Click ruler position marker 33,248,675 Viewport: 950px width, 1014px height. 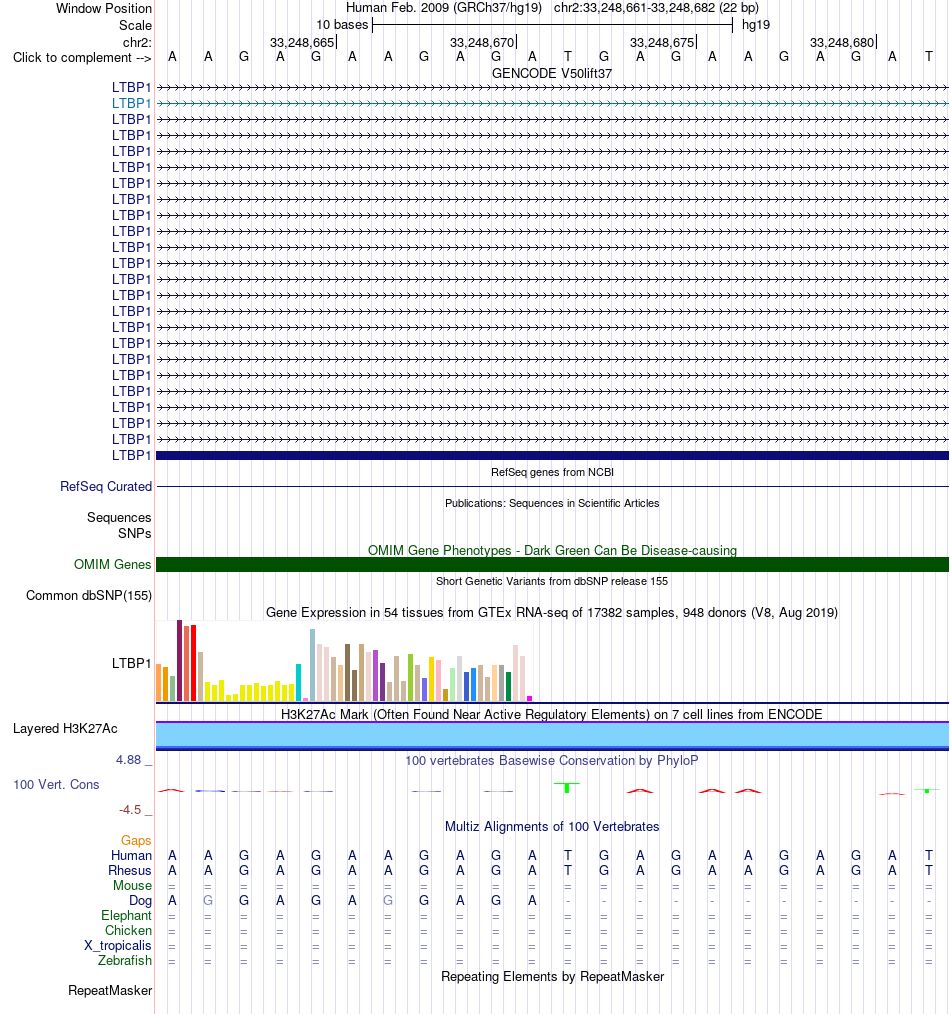click(x=662, y=42)
